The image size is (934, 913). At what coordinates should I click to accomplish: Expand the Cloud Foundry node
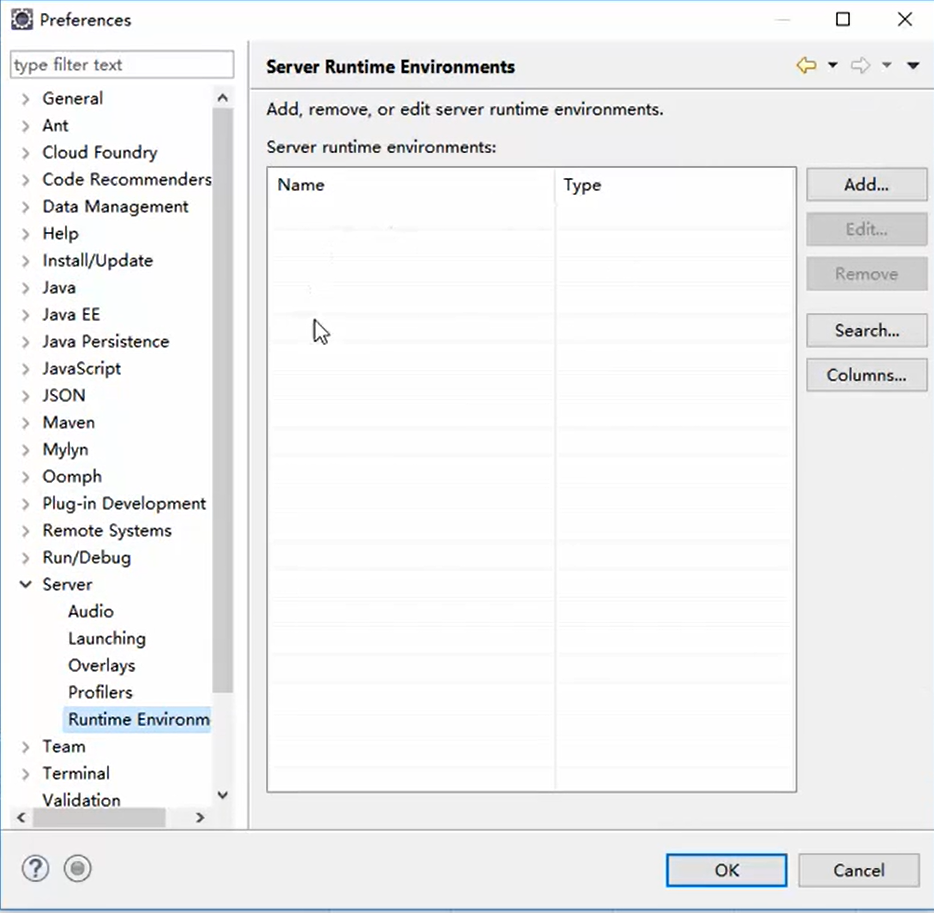coord(25,153)
